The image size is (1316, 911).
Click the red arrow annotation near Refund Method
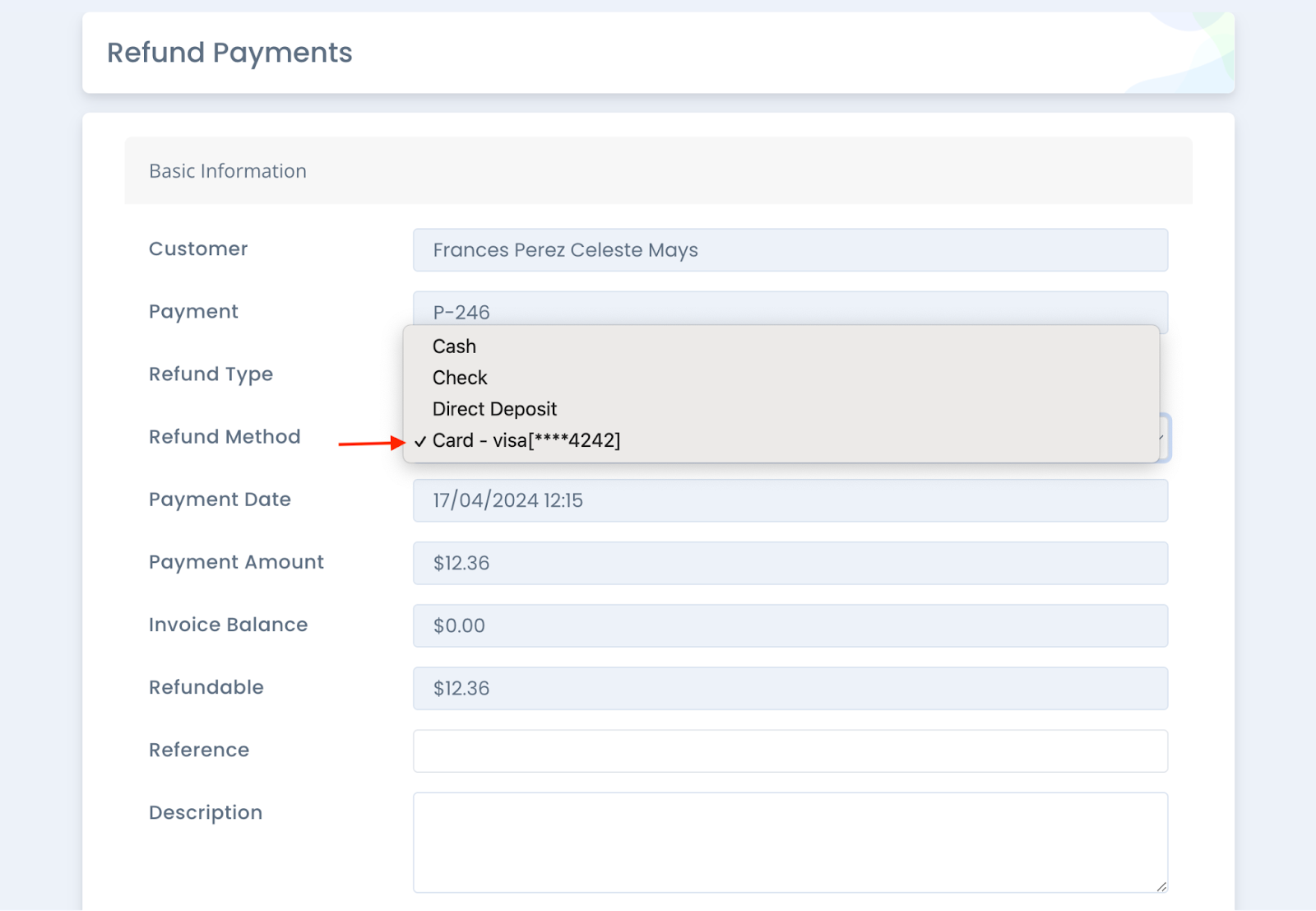click(x=370, y=443)
